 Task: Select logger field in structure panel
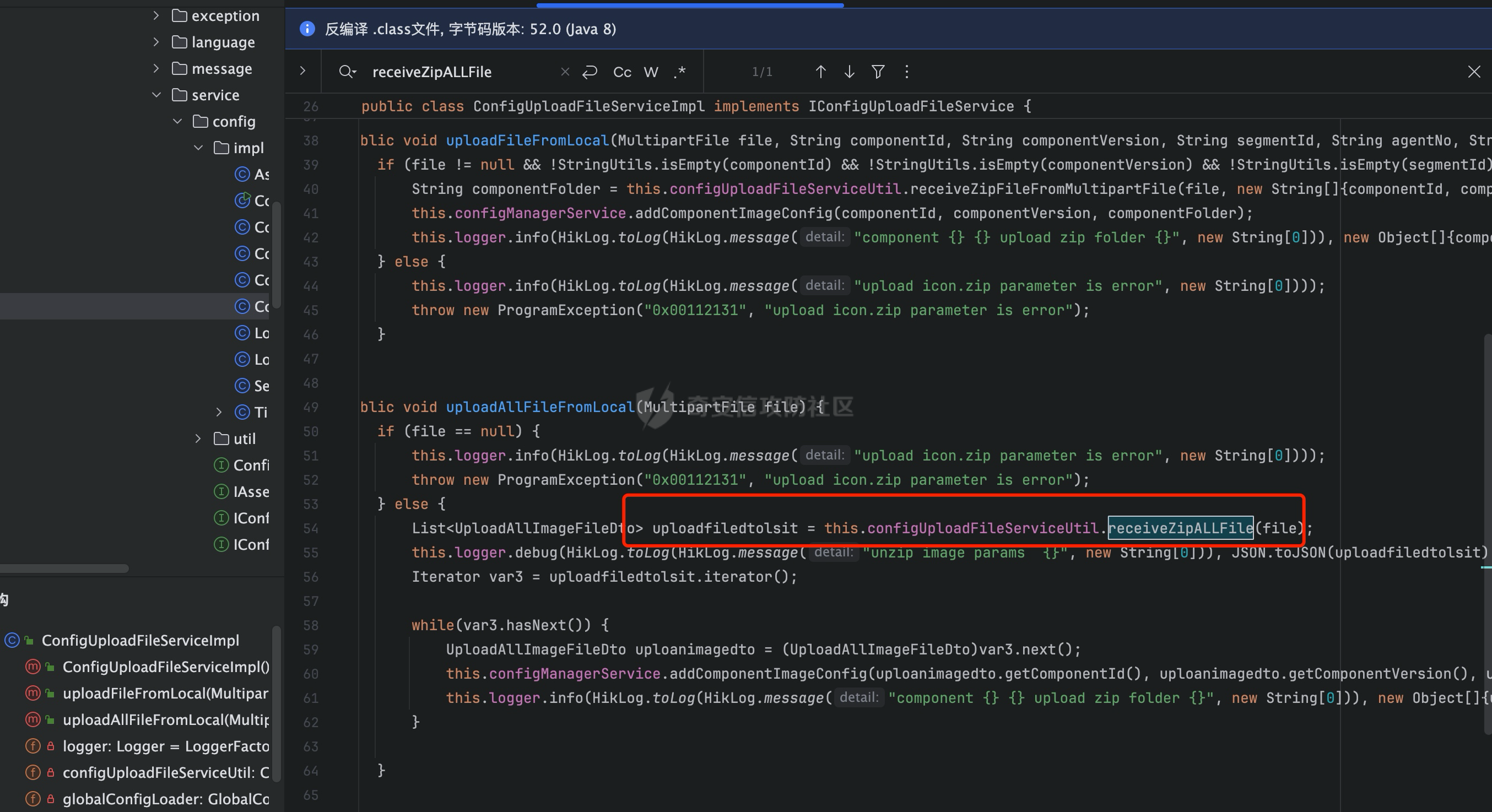(166, 746)
